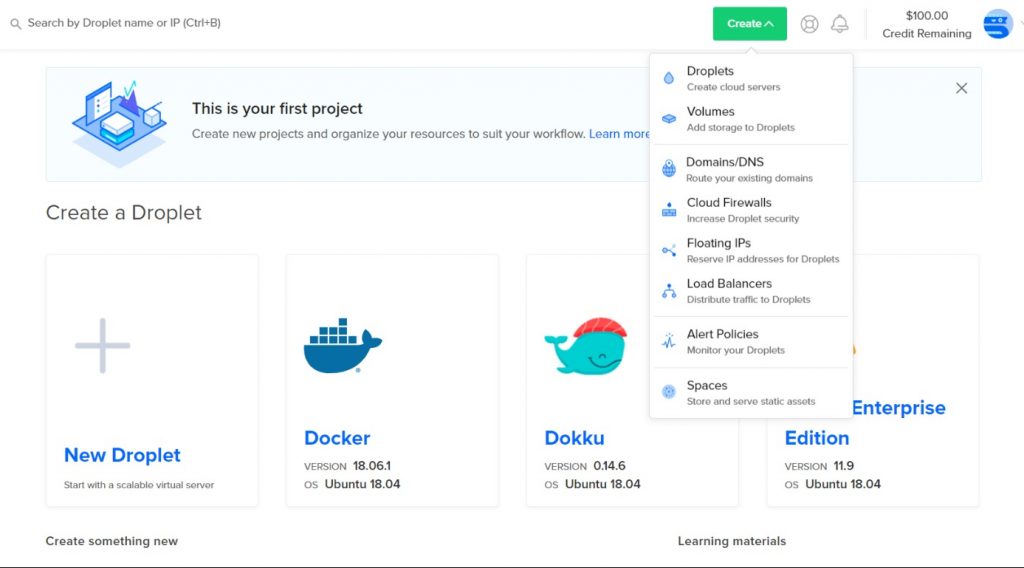Open the Docker one-click app

[x=392, y=381]
